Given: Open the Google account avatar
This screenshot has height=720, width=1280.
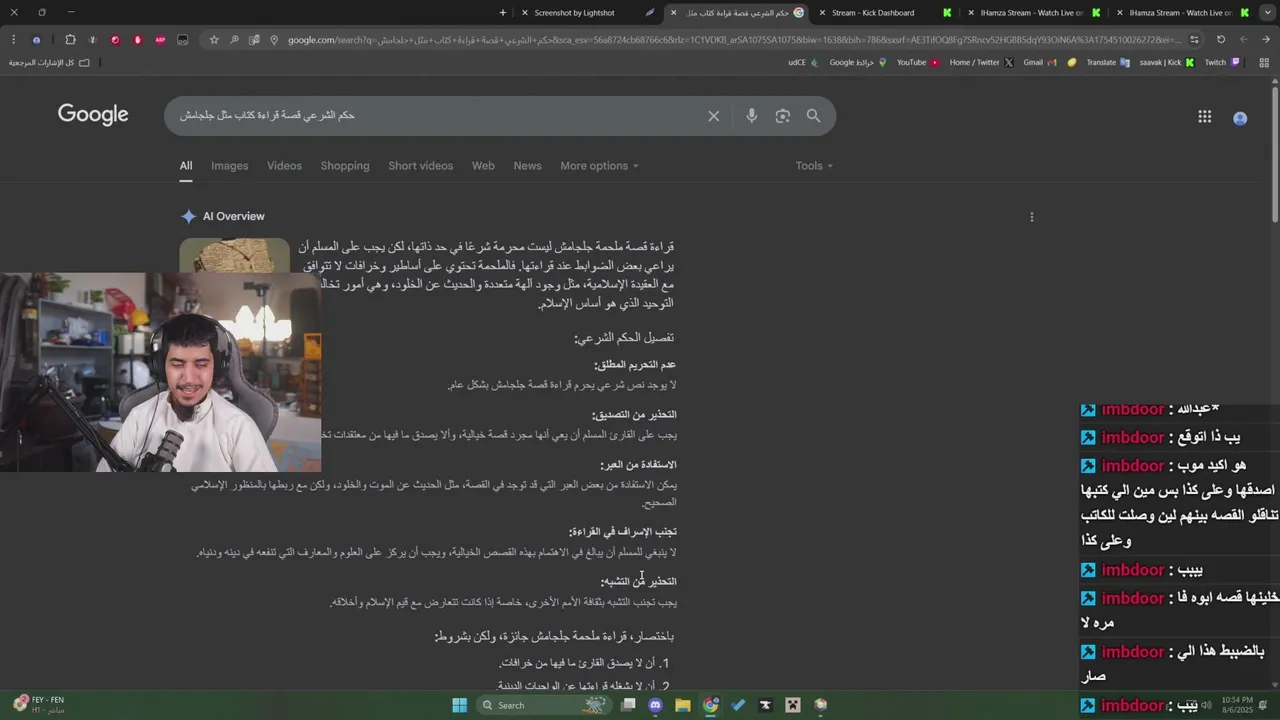Looking at the screenshot, I should pos(1240,118).
